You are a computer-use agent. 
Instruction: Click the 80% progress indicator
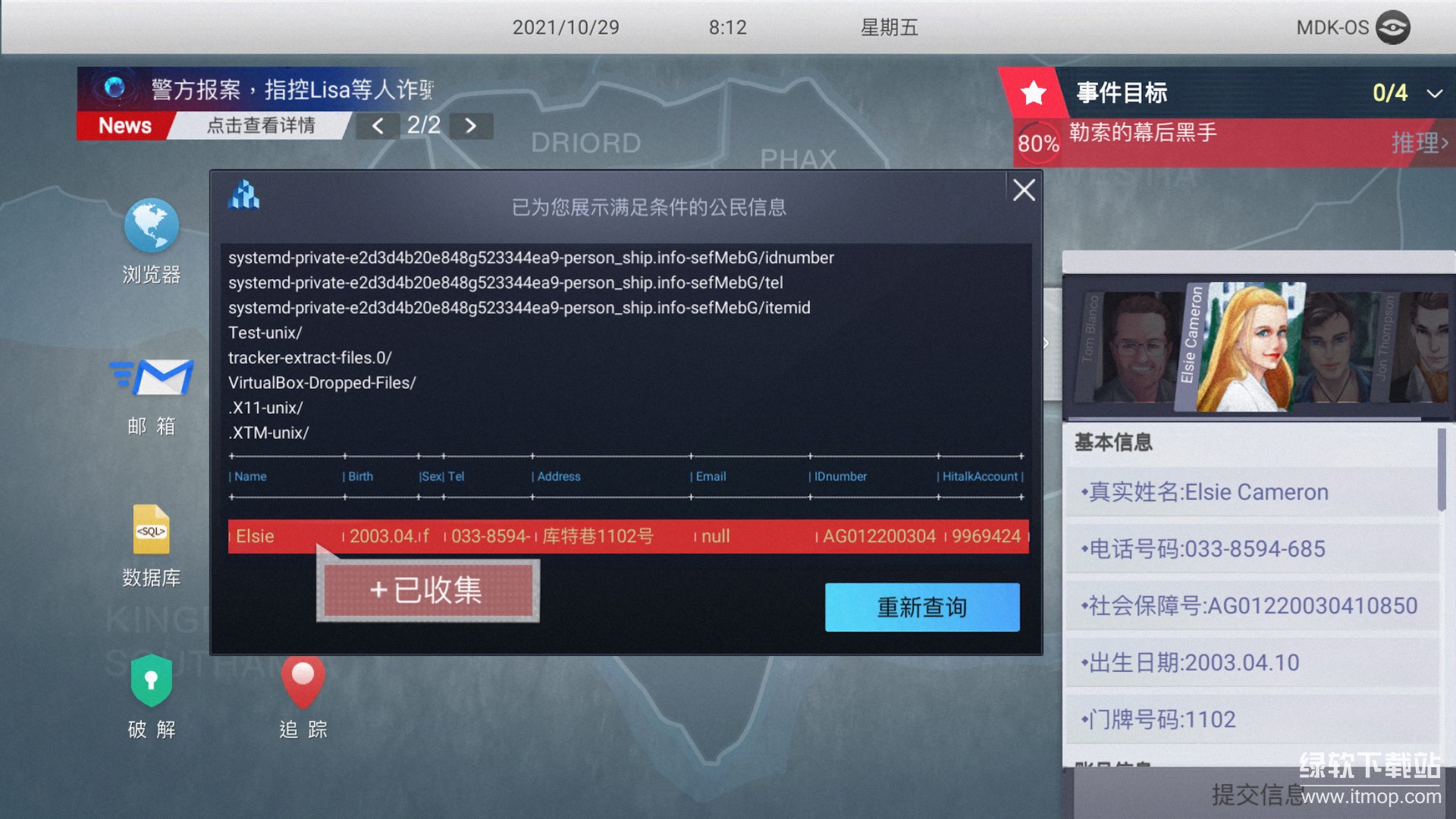click(1036, 143)
